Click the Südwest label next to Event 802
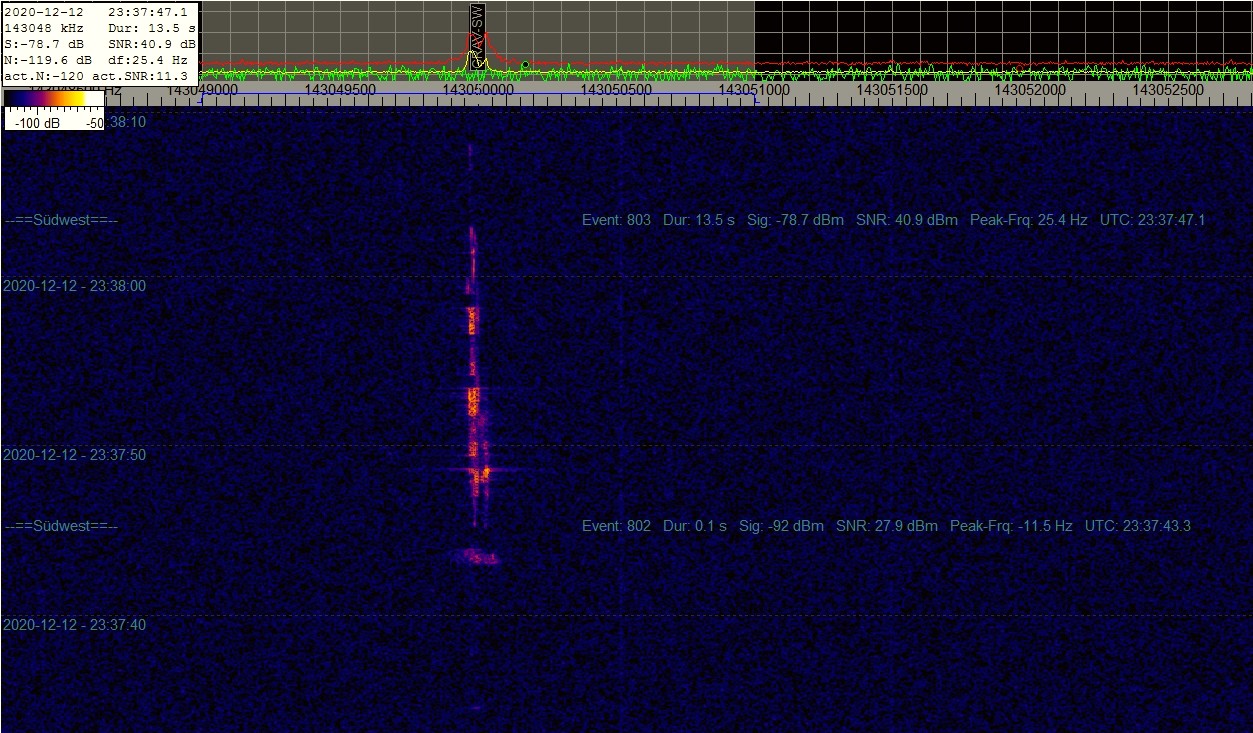Viewport: 1253px width, 733px height. 62,526
